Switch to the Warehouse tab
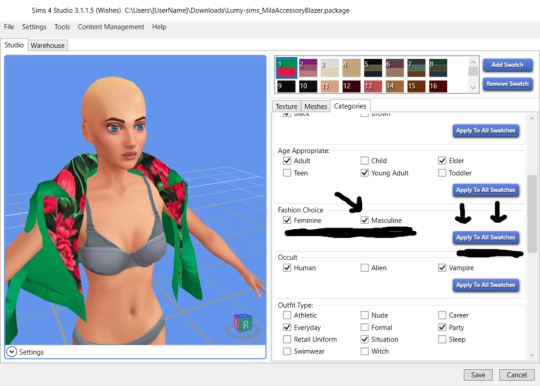Screen dimensions: 540x386 click(x=48, y=45)
